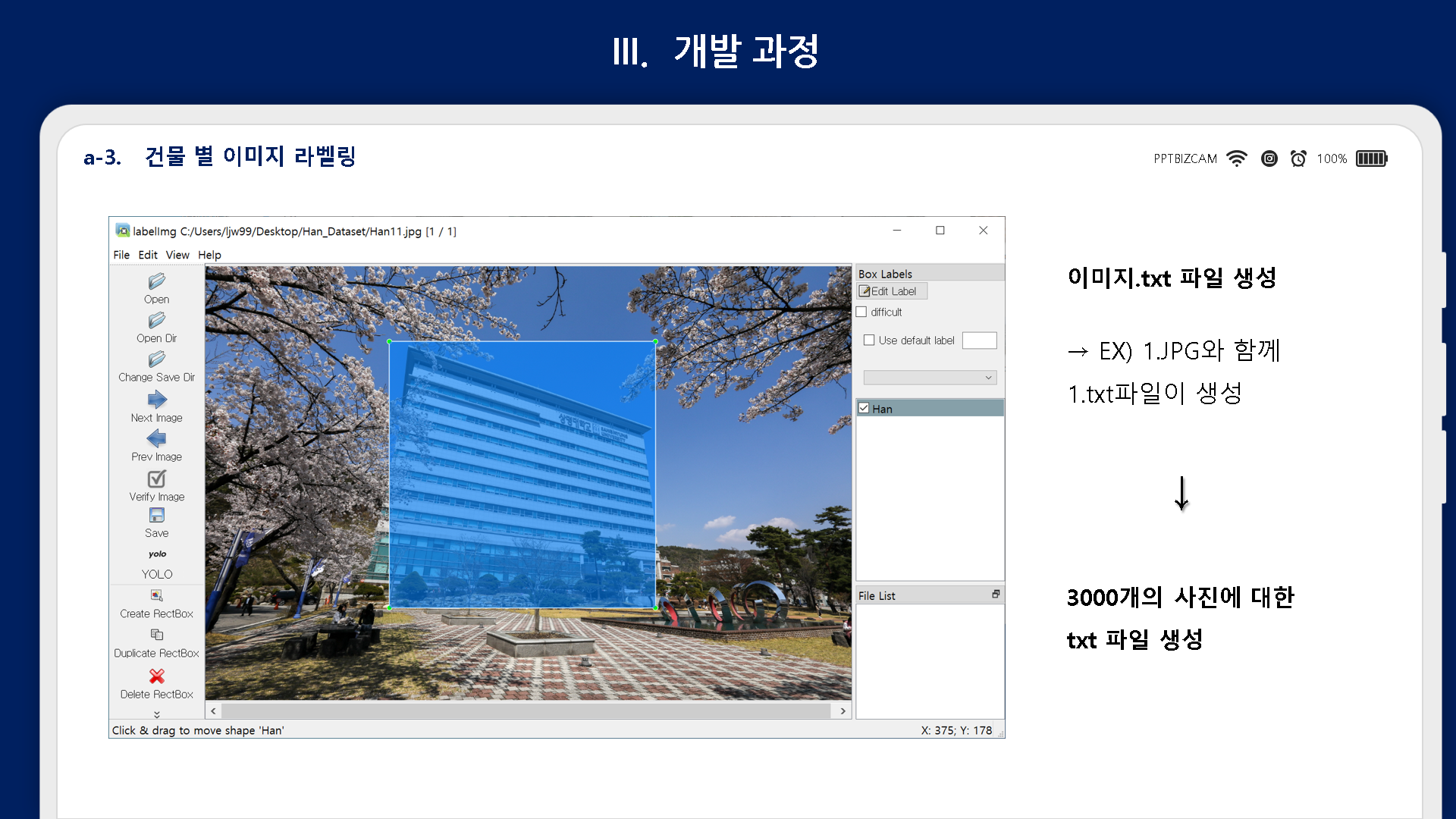Click the horizontal scrollbar left arrow

pos(213,711)
